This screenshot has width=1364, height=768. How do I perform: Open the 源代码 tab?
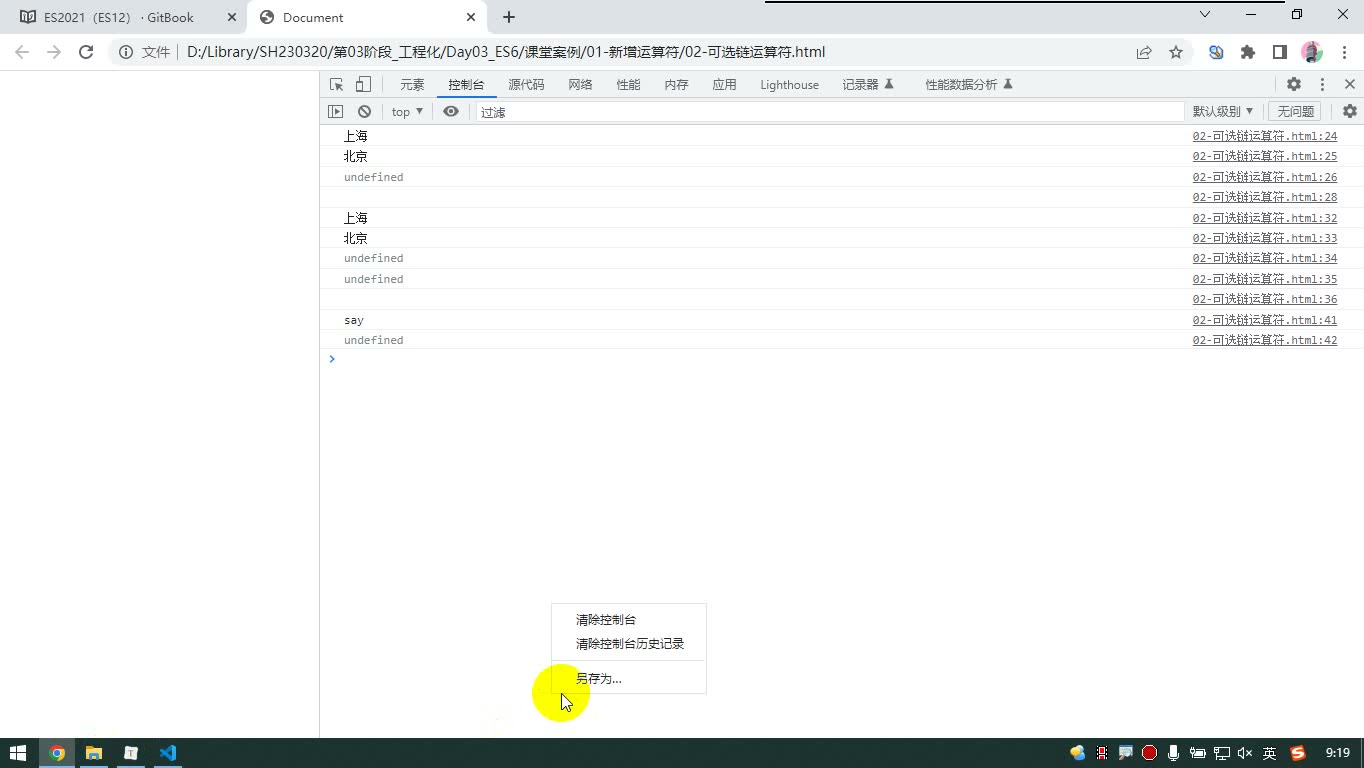click(526, 85)
